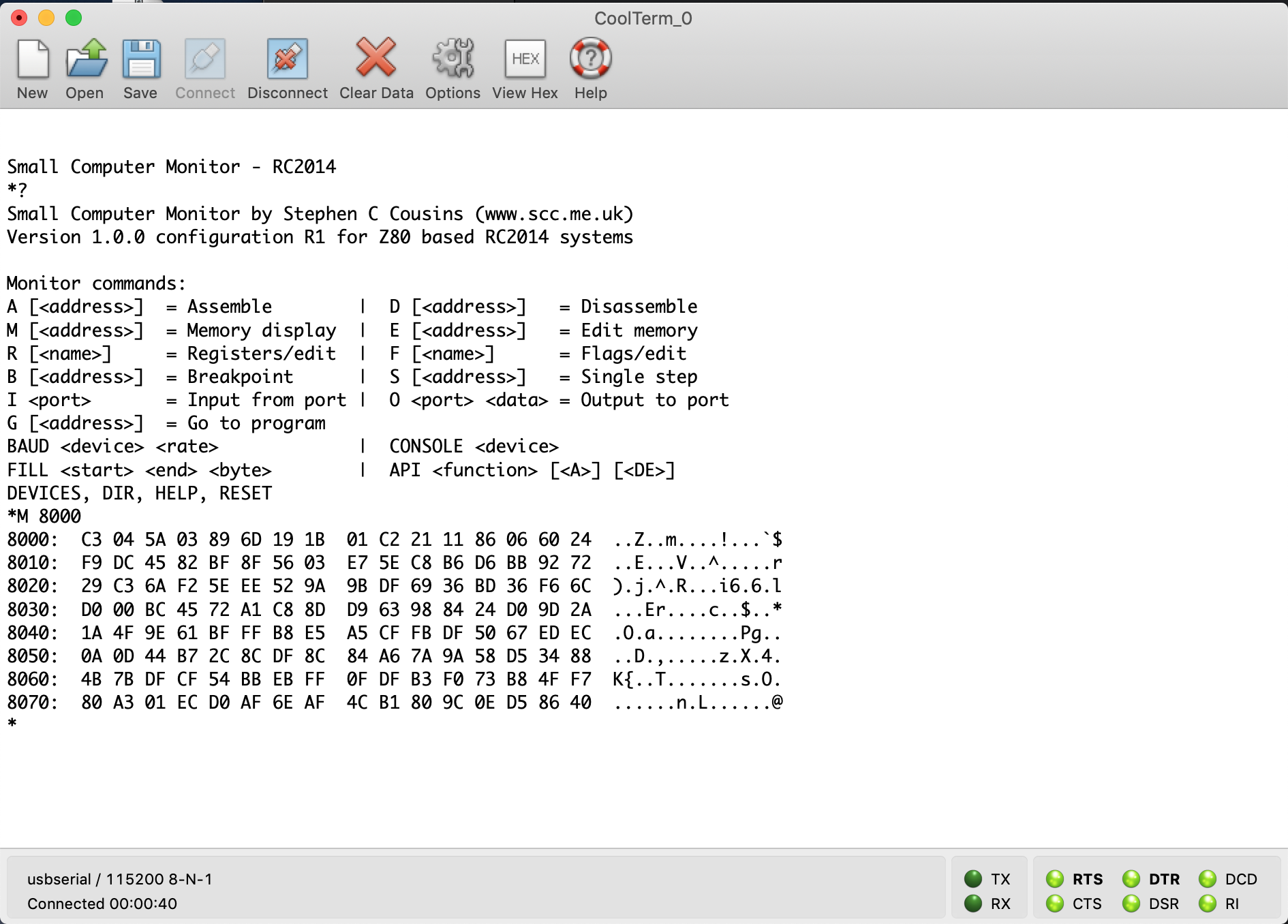Click the 'Monitor commands:' heading
1288x924 pixels.
click(x=96, y=283)
